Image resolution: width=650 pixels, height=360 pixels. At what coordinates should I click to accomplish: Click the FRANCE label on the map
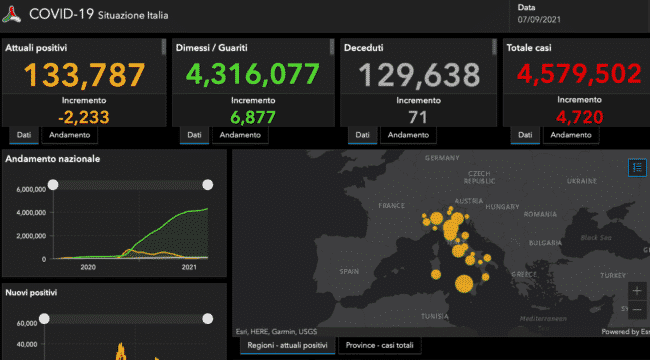tap(391, 206)
